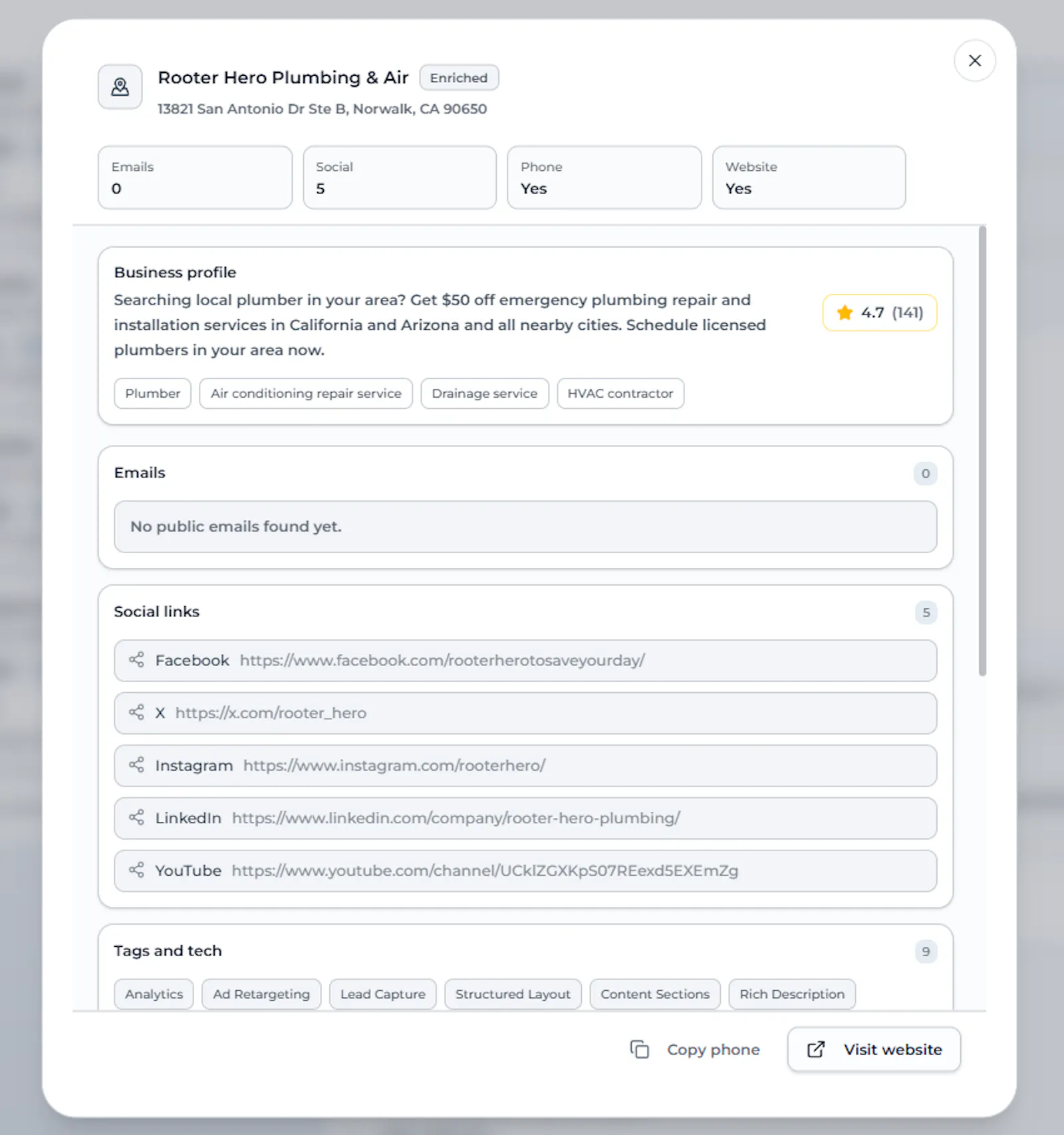Close the business details dialog
Viewport: 1064px width, 1135px height.
974,61
